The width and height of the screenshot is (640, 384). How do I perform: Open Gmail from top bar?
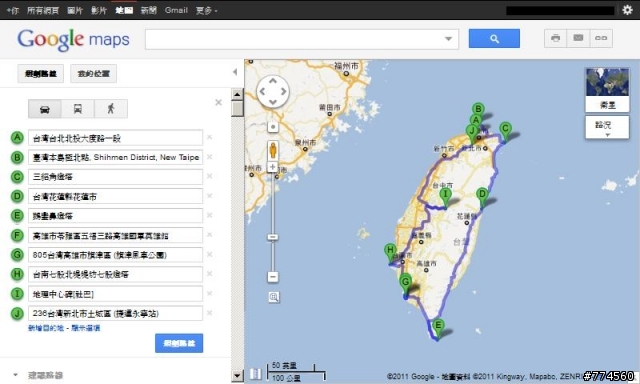(176, 10)
